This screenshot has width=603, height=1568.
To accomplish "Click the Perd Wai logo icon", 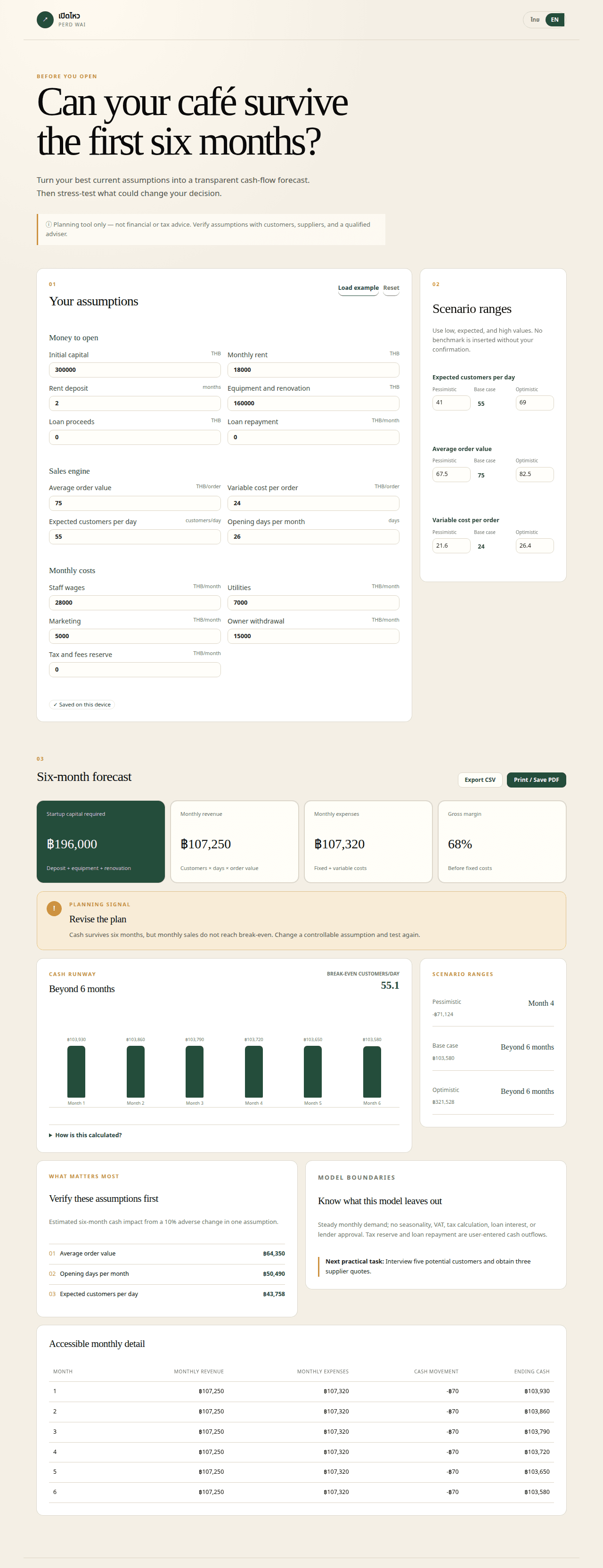I will [x=45, y=20].
